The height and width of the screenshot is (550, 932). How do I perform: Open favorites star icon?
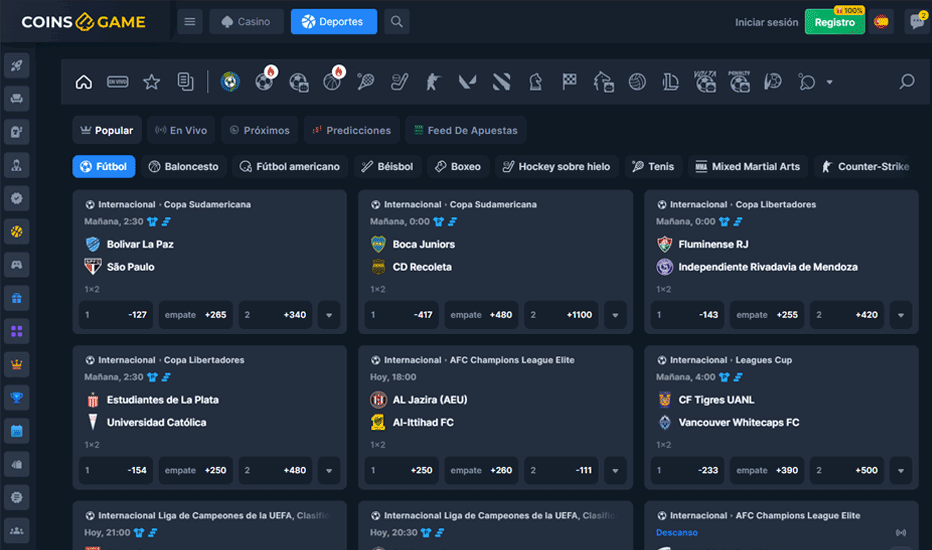tap(152, 81)
